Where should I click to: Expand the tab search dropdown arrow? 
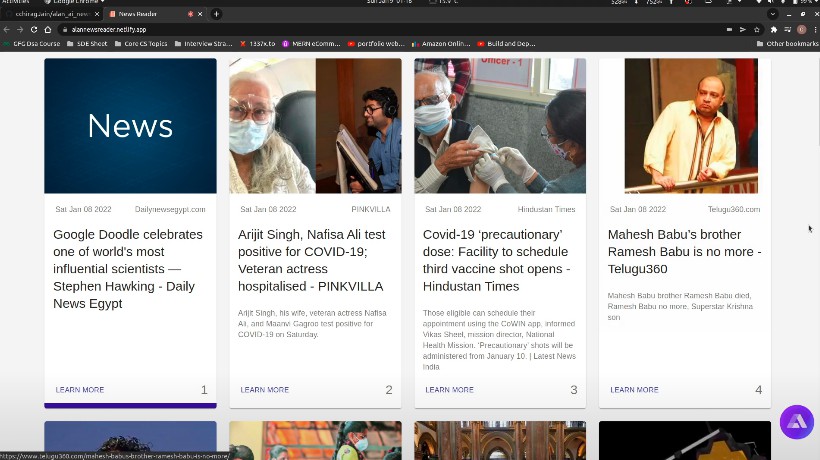point(772,14)
